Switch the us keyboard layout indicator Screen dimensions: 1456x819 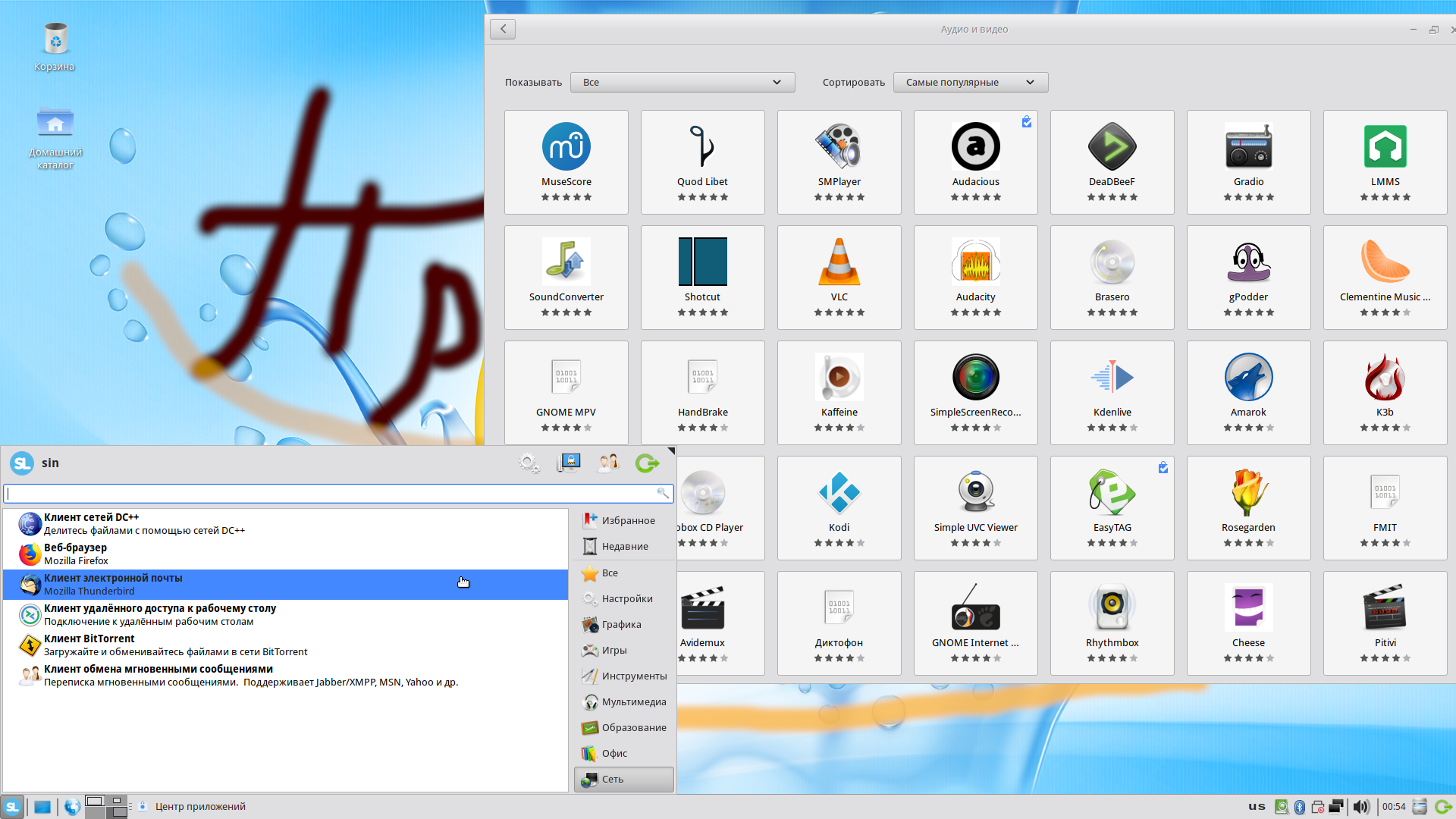1257,806
